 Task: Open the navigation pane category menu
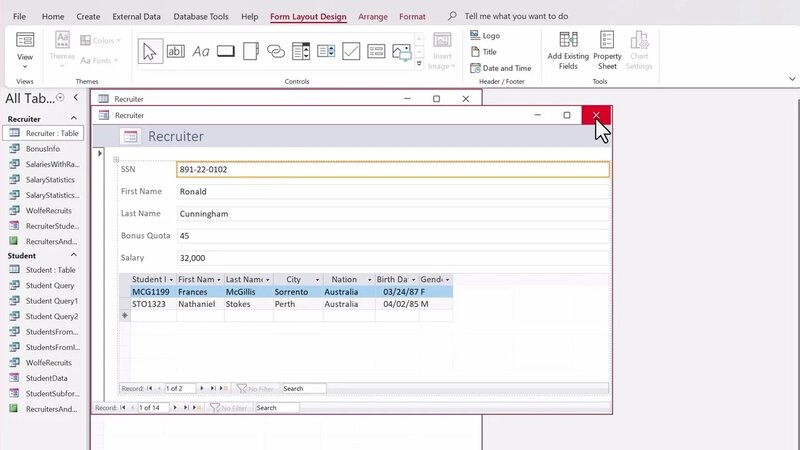pos(60,97)
